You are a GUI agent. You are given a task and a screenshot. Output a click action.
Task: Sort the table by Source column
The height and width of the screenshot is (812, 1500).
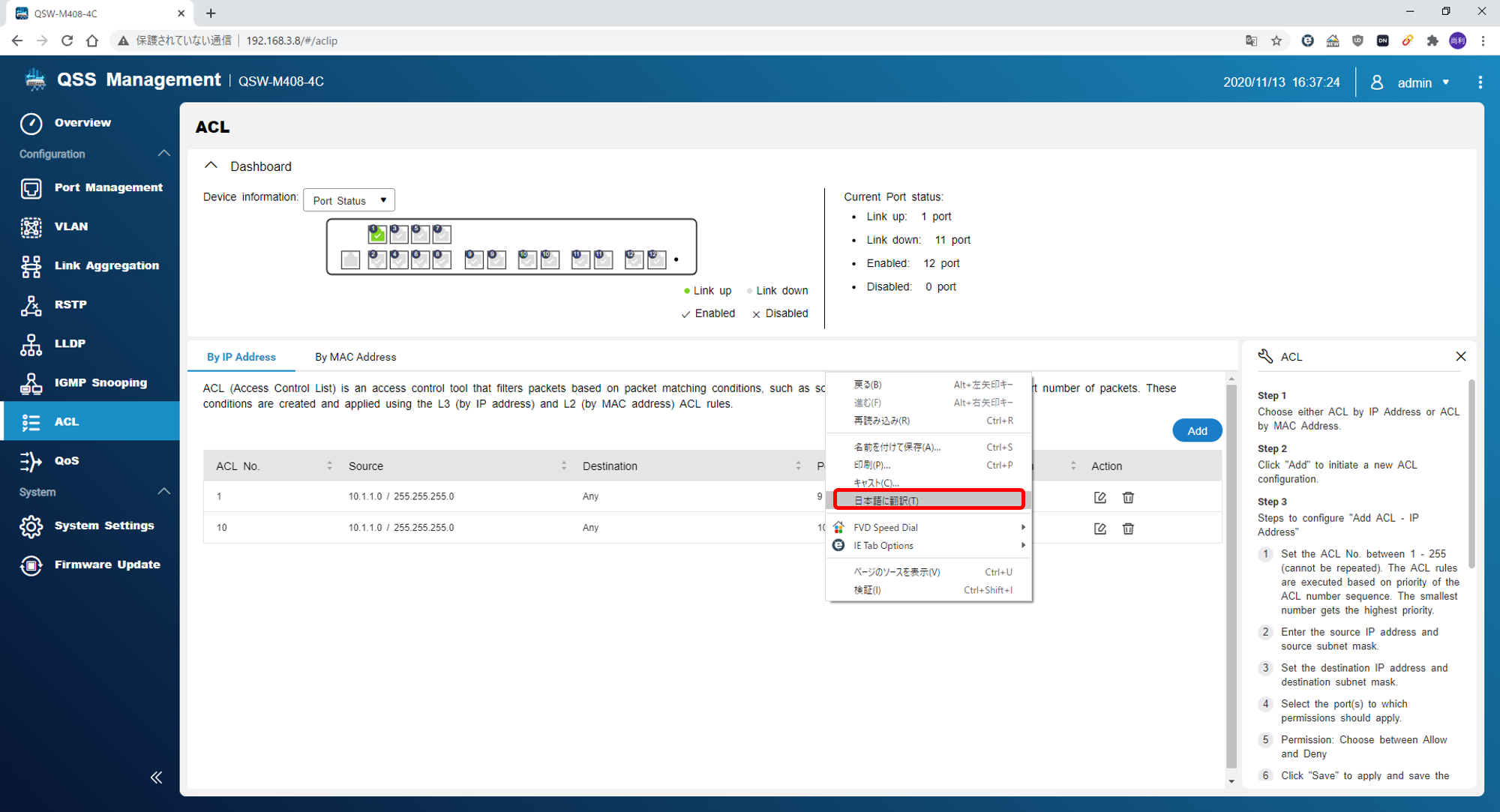[563, 466]
